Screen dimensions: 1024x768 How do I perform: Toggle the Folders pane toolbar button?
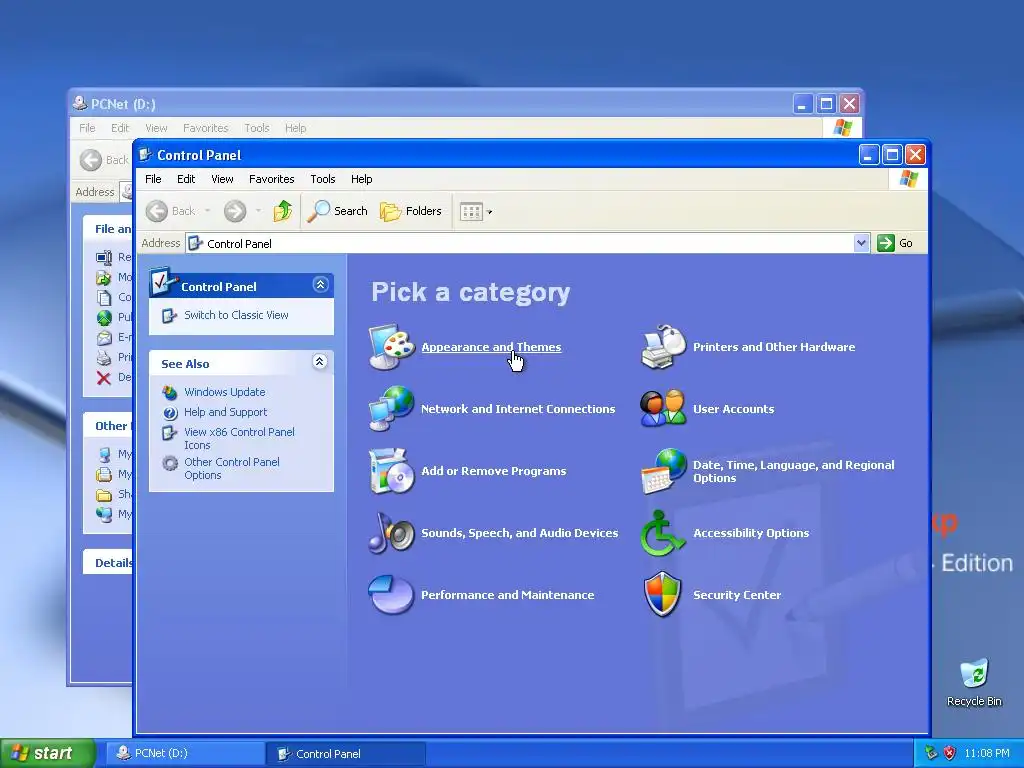(411, 211)
